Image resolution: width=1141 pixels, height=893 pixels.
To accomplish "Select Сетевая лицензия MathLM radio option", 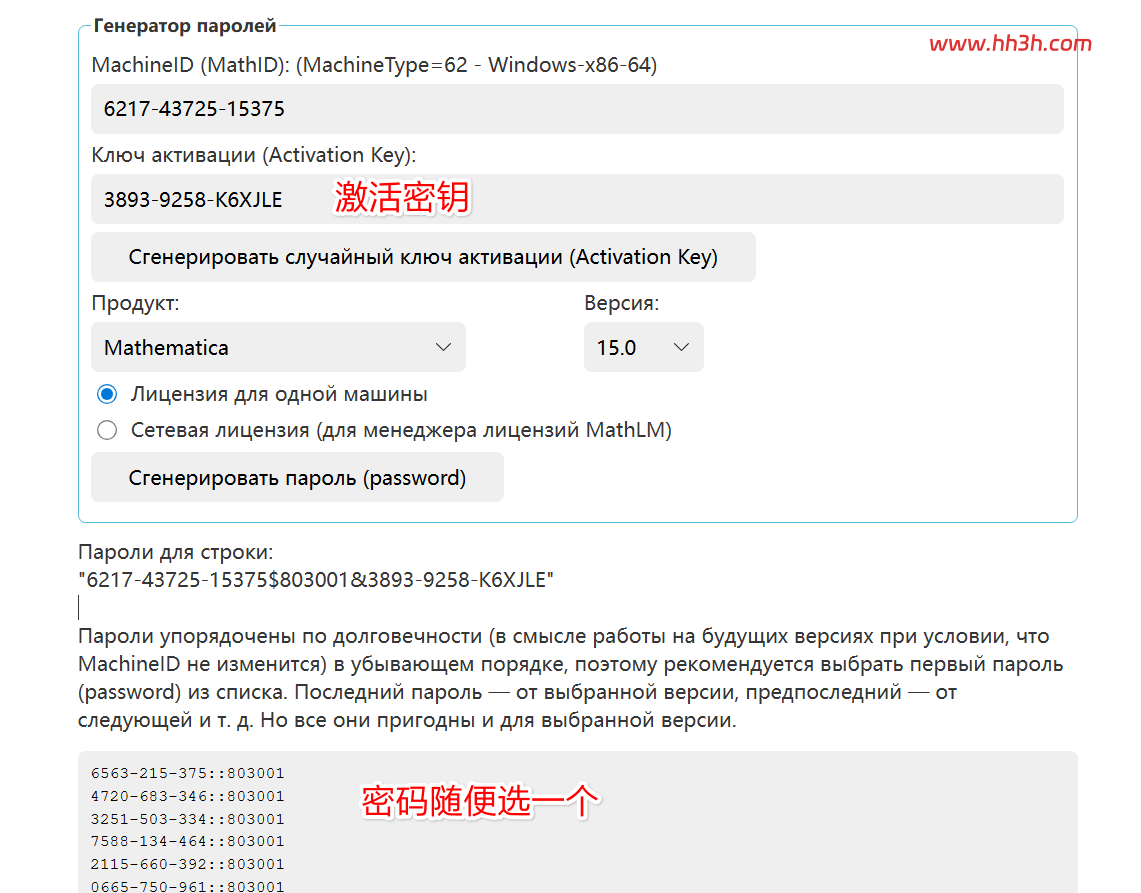I will pos(107,430).
